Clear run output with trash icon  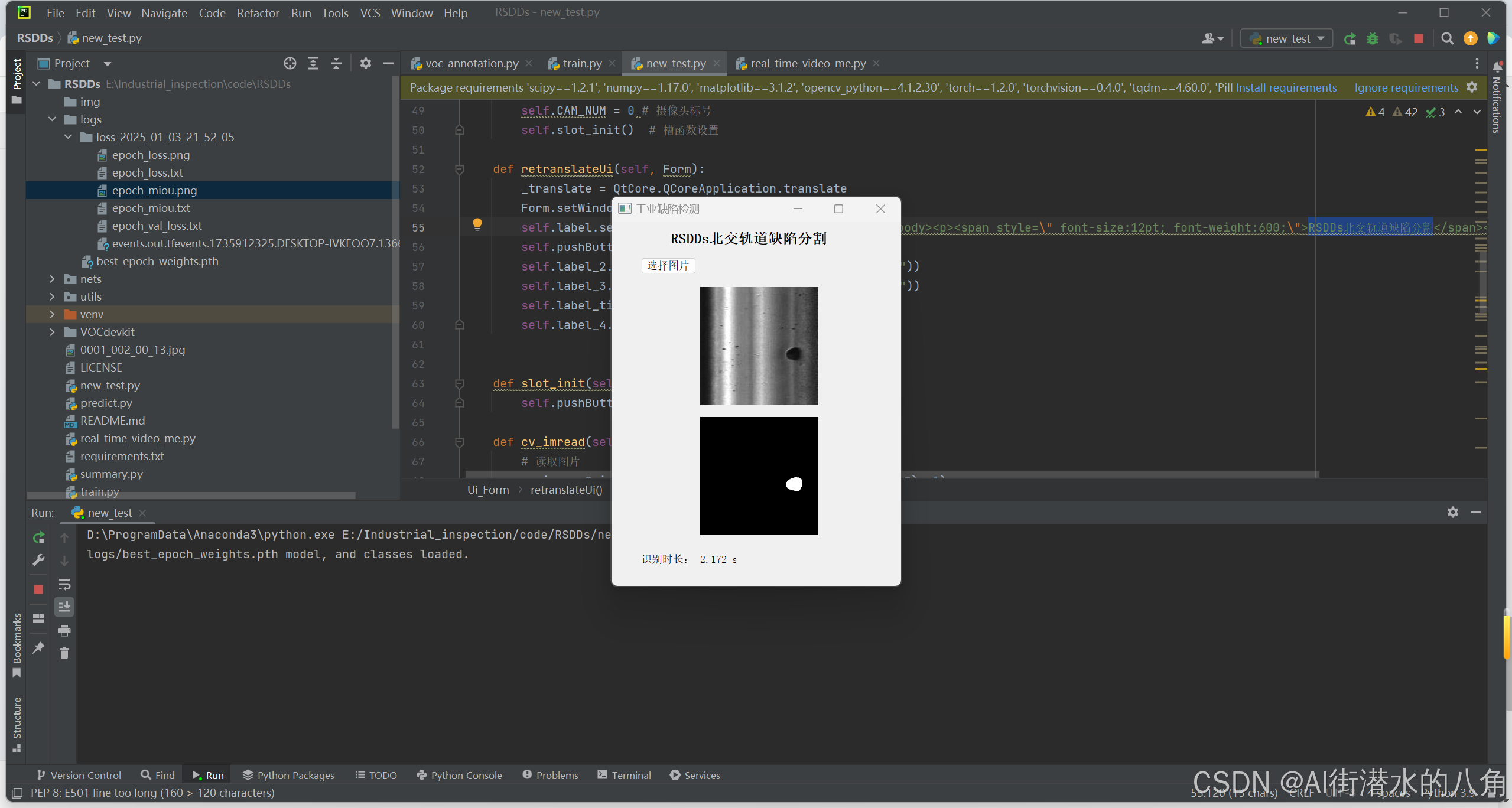pos(64,653)
